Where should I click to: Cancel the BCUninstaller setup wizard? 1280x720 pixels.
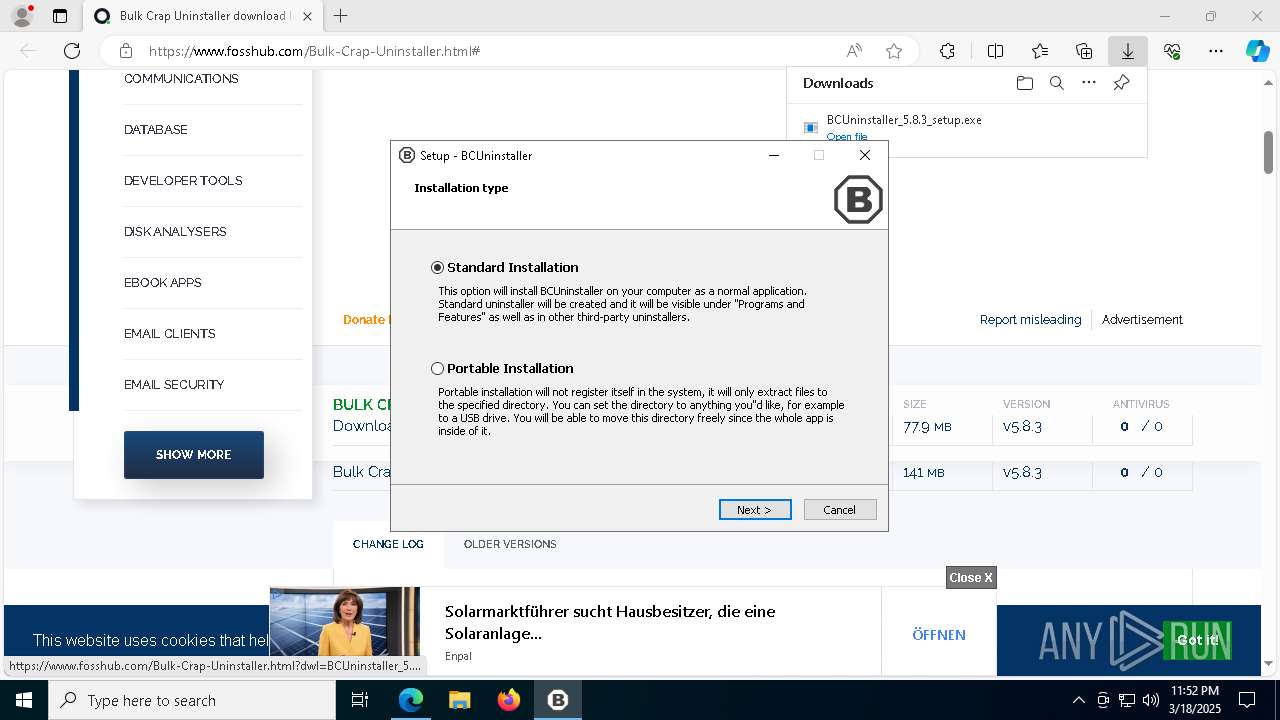(x=840, y=510)
